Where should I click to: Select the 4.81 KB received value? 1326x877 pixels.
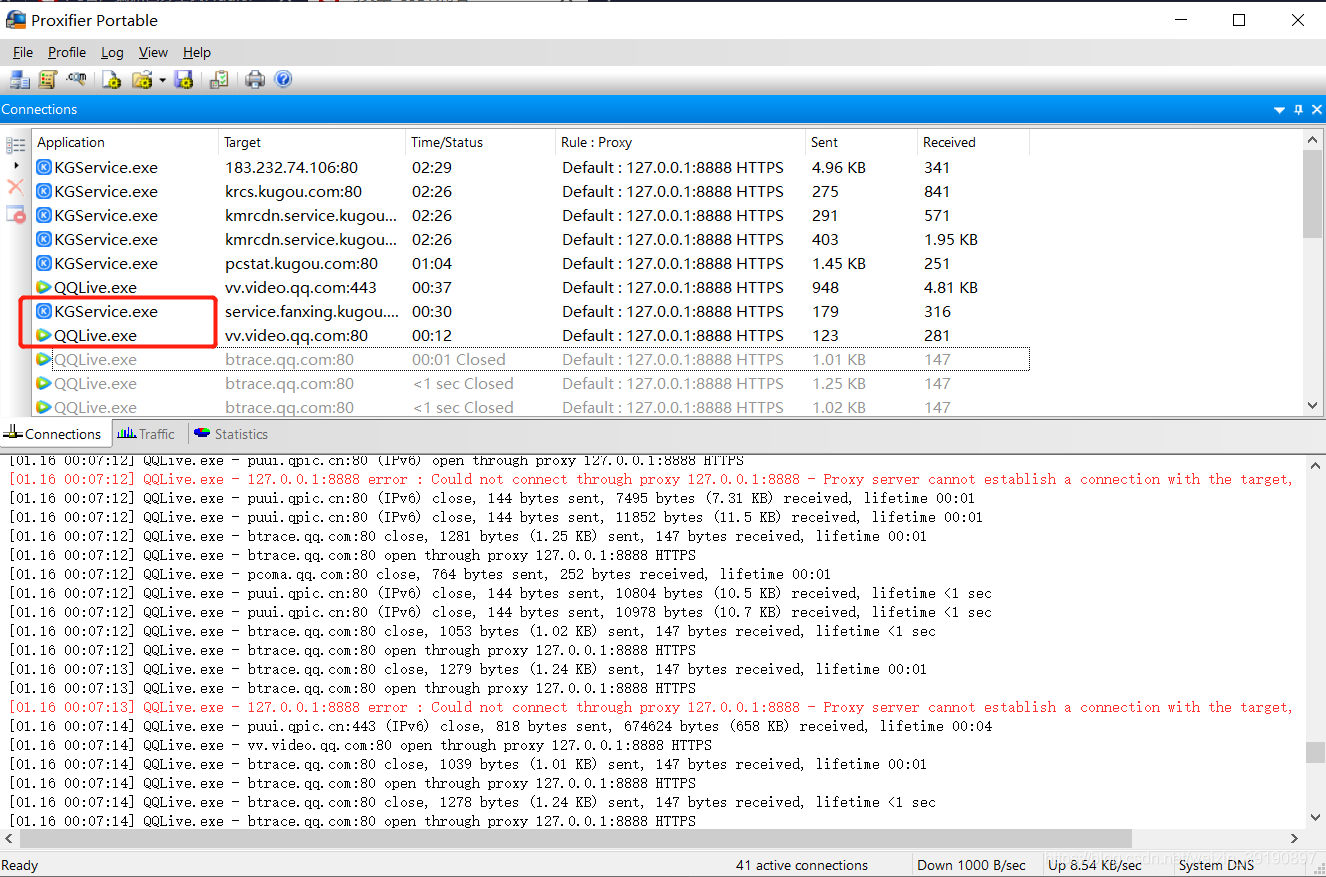pyautogui.click(x=950, y=287)
